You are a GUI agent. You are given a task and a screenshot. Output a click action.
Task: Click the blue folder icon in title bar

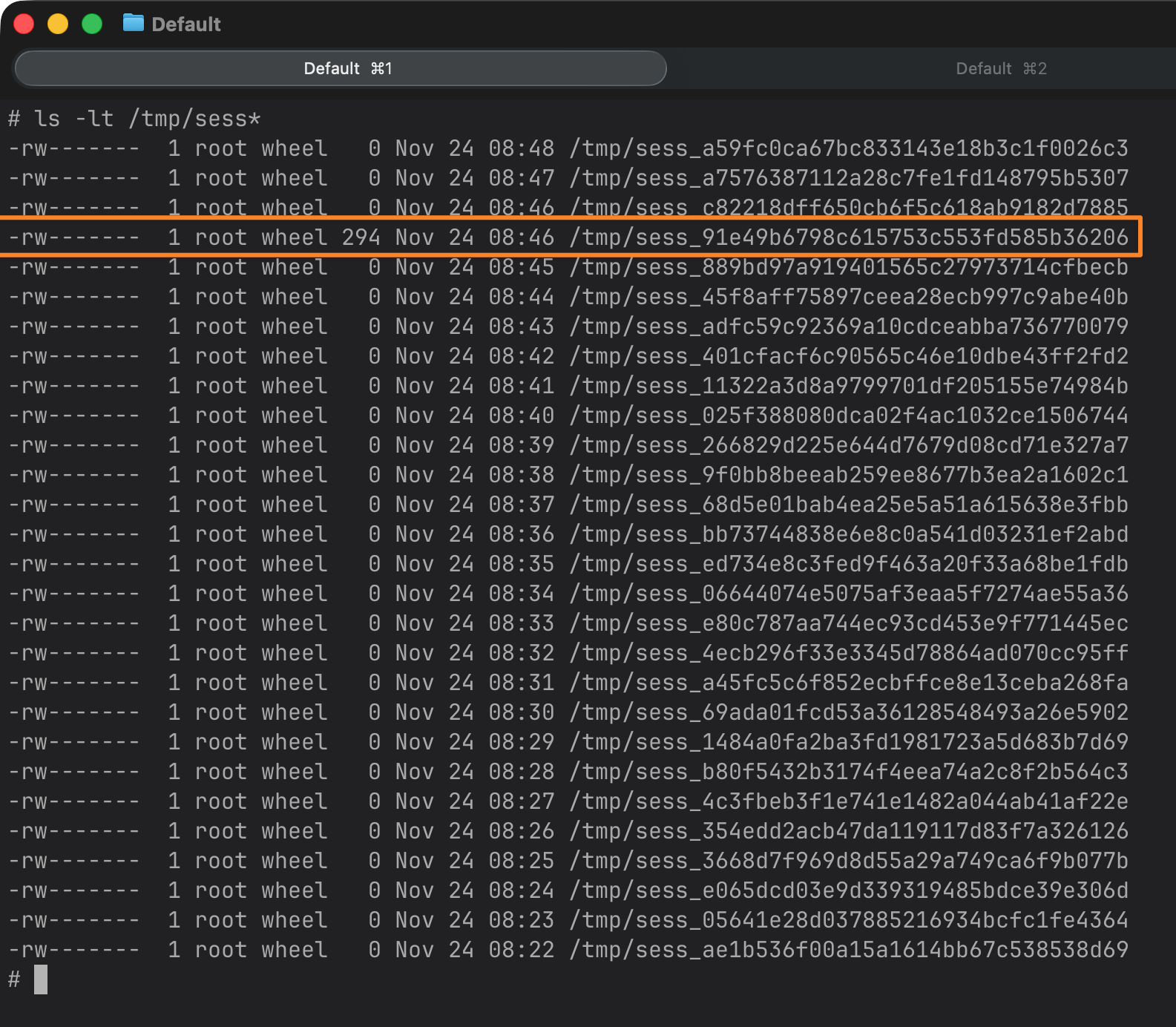tap(133, 24)
